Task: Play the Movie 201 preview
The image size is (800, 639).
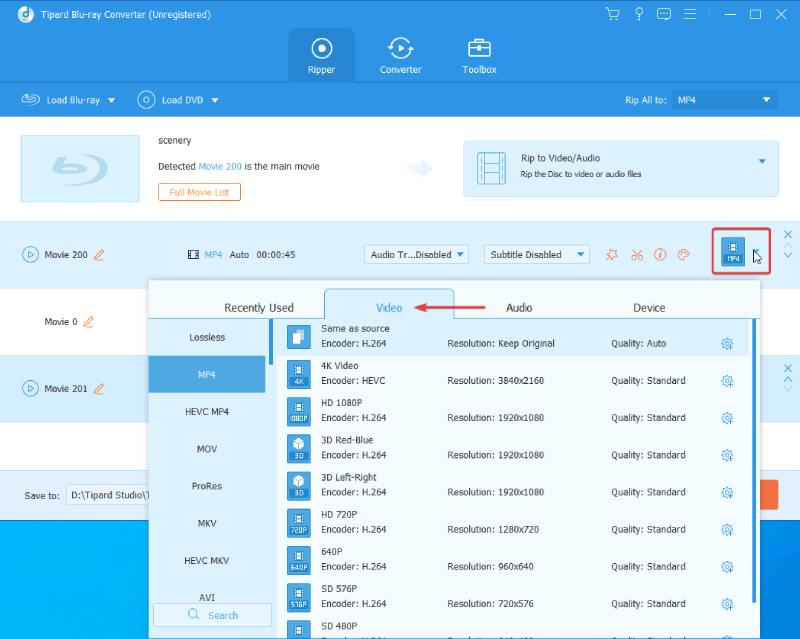Action: [x=30, y=388]
